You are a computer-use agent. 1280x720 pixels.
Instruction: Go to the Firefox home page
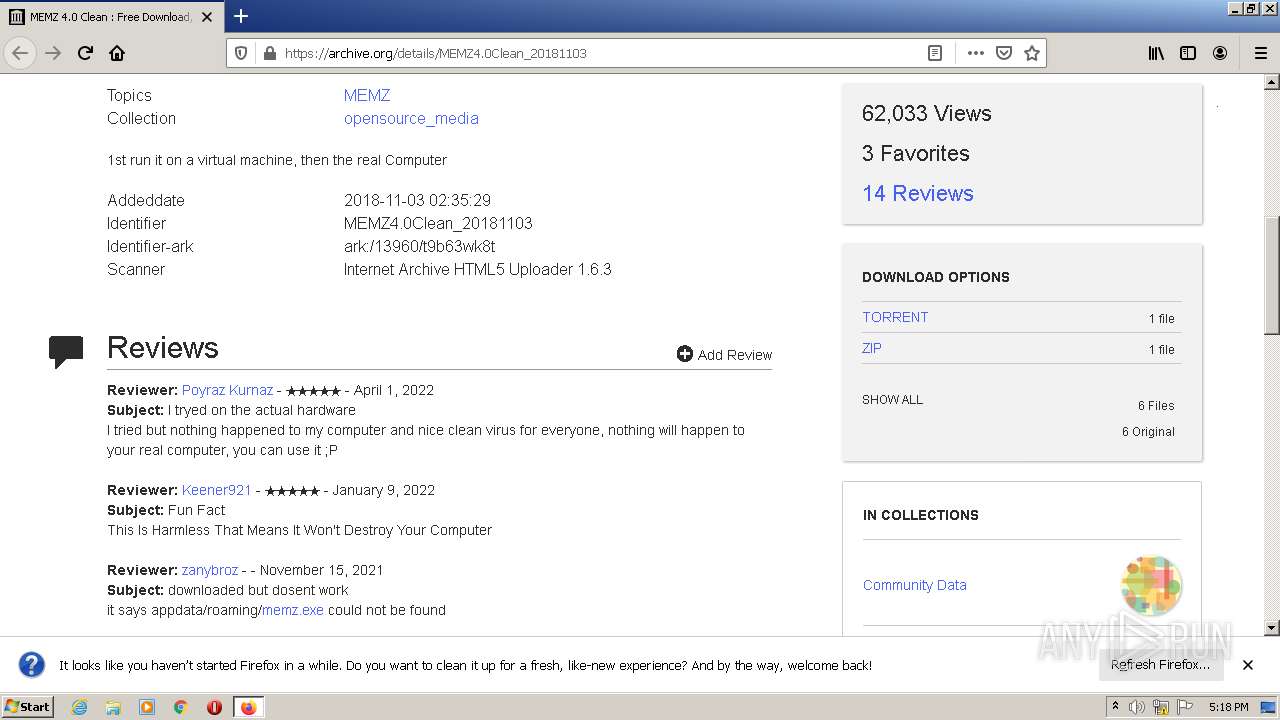(117, 53)
